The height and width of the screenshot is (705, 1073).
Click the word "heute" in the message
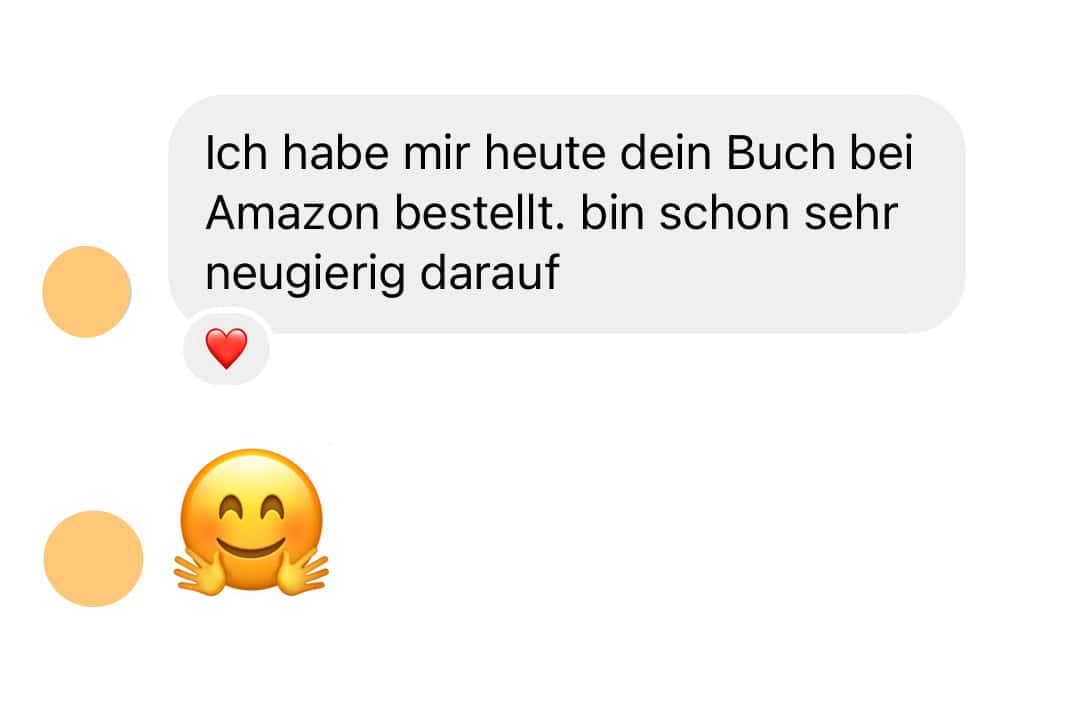tap(545, 153)
